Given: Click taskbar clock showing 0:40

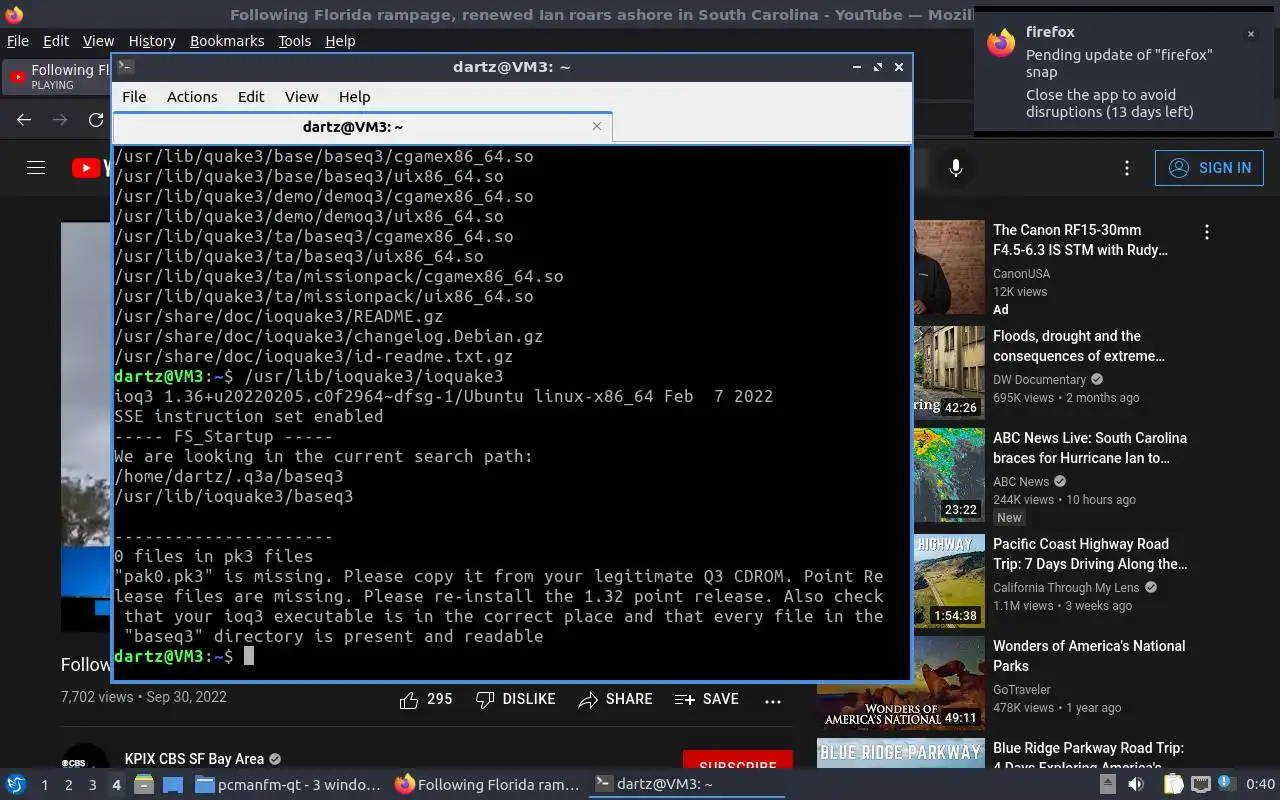Looking at the screenshot, I should click(1261, 785).
